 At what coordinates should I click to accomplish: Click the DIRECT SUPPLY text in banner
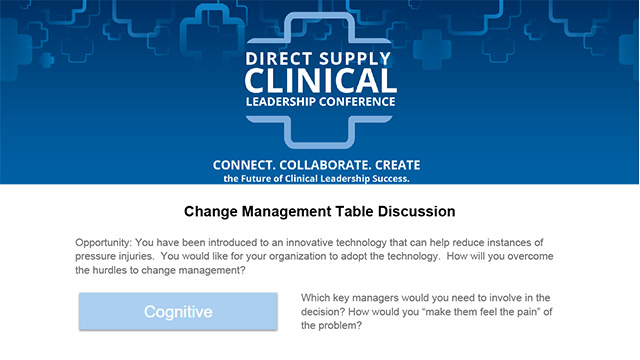pos(318,58)
